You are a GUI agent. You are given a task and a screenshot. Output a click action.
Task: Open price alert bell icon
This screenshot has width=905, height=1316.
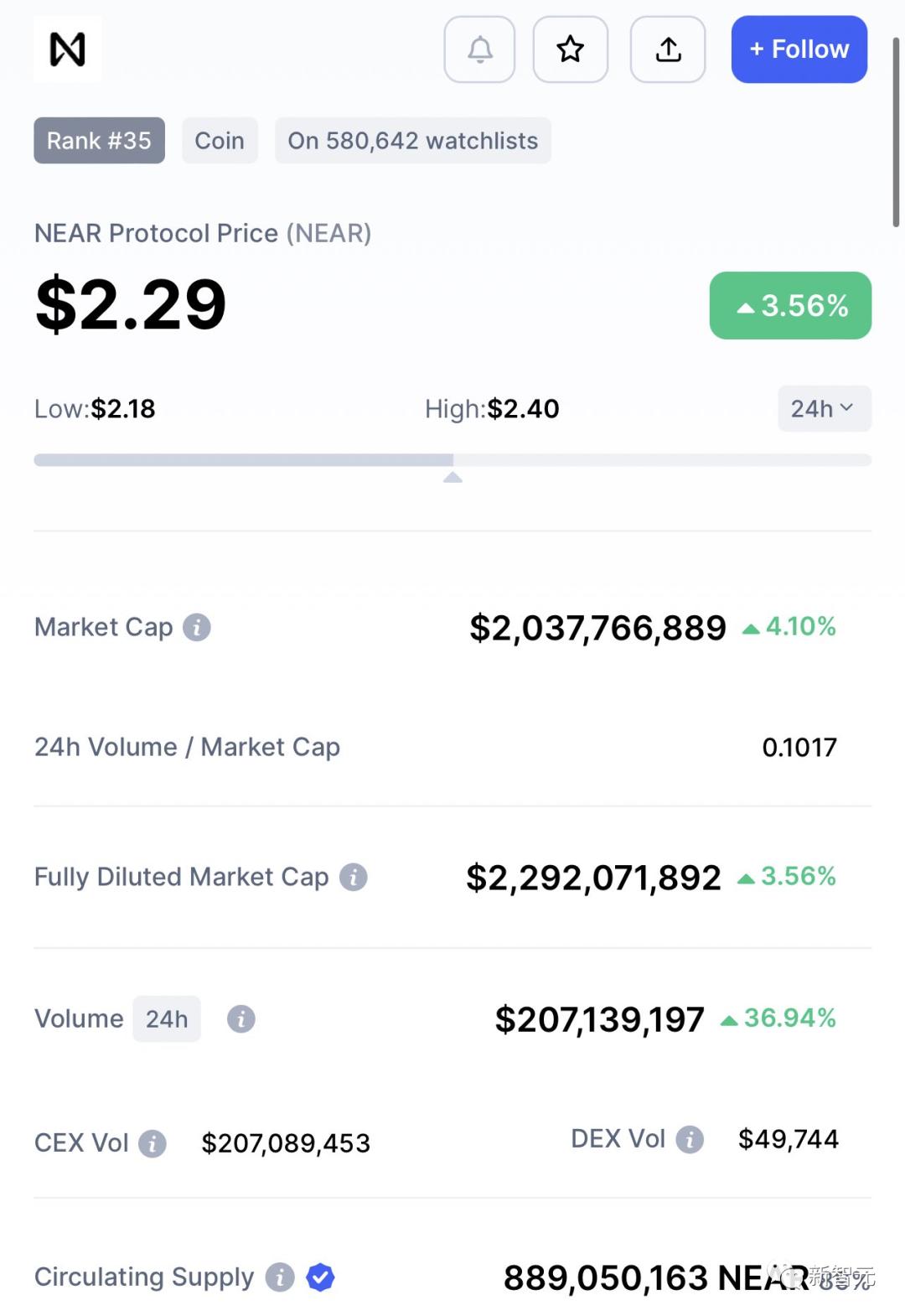point(479,49)
